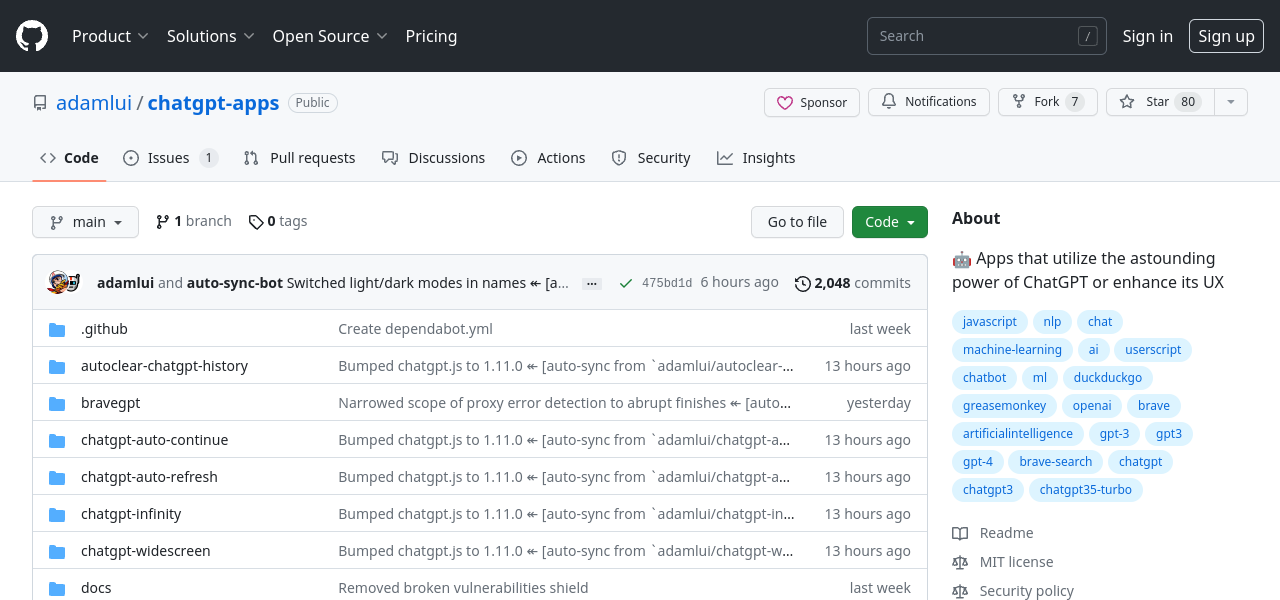Open the main branch dropdown
Image resolution: width=1280 pixels, height=600 pixels.
(85, 222)
